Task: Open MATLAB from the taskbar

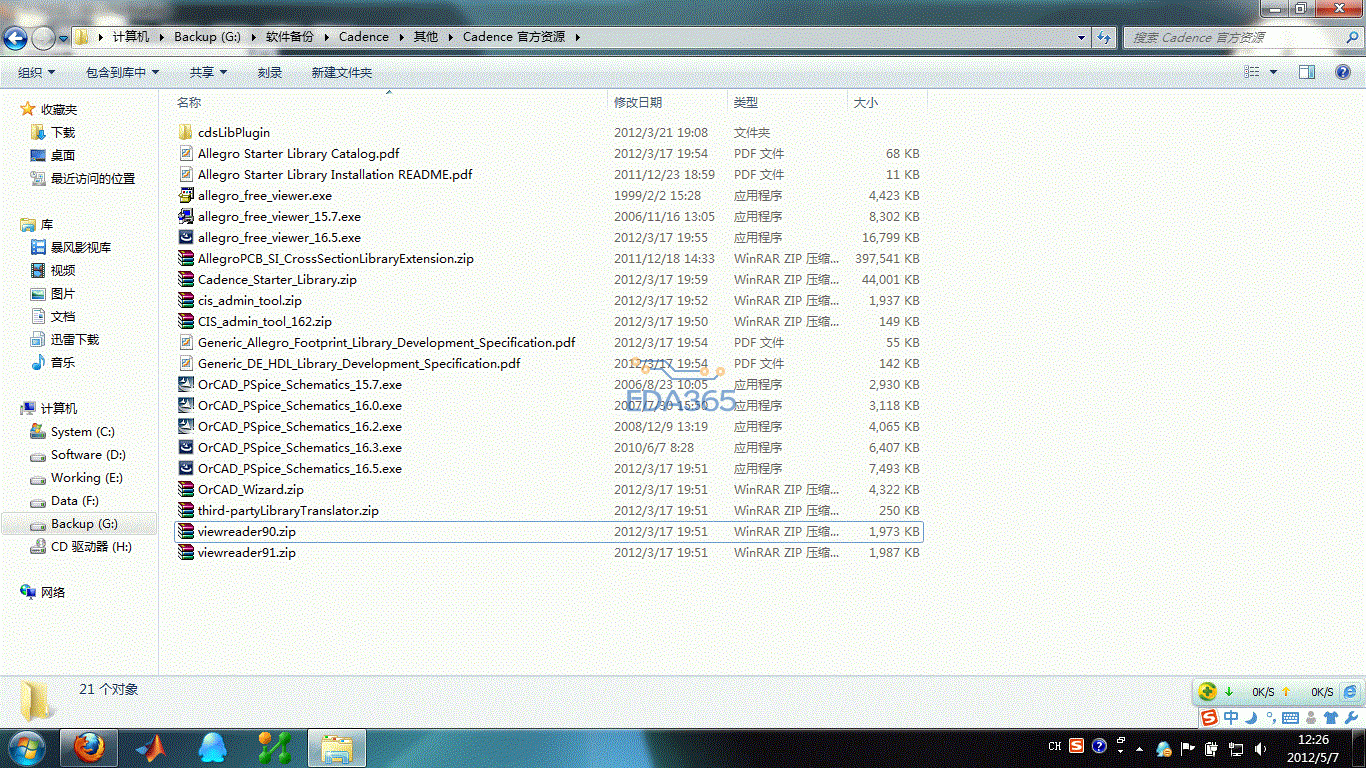Action: coord(151,747)
